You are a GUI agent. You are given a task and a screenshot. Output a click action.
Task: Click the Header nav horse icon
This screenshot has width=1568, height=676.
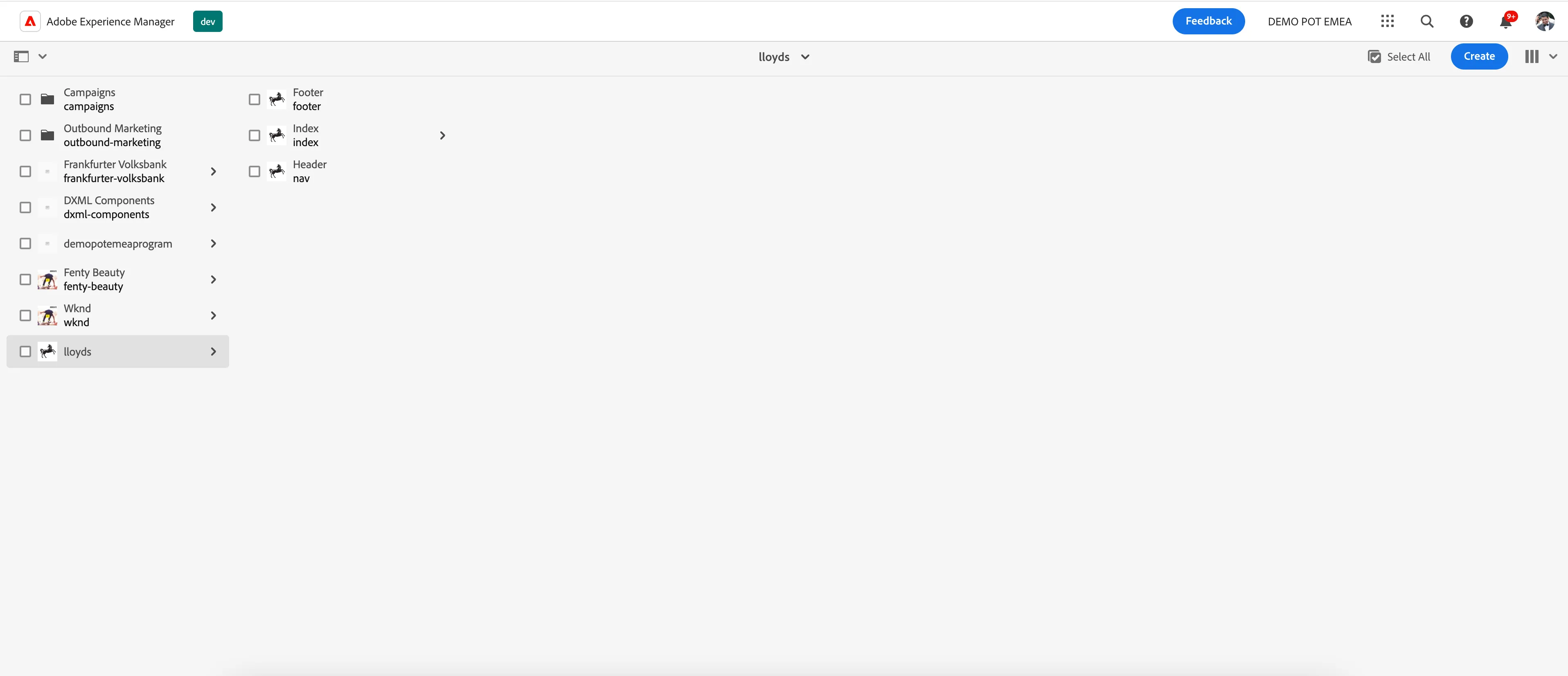click(277, 171)
